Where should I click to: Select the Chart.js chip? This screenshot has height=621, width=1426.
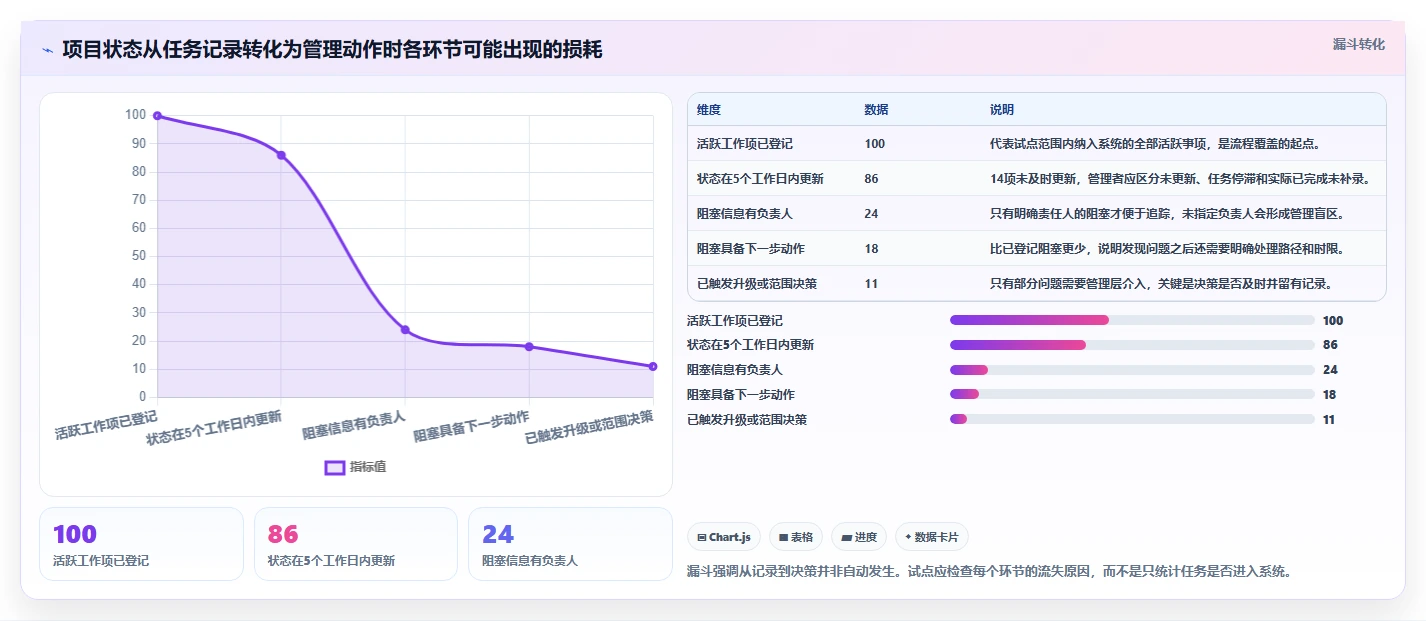[x=725, y=537]
